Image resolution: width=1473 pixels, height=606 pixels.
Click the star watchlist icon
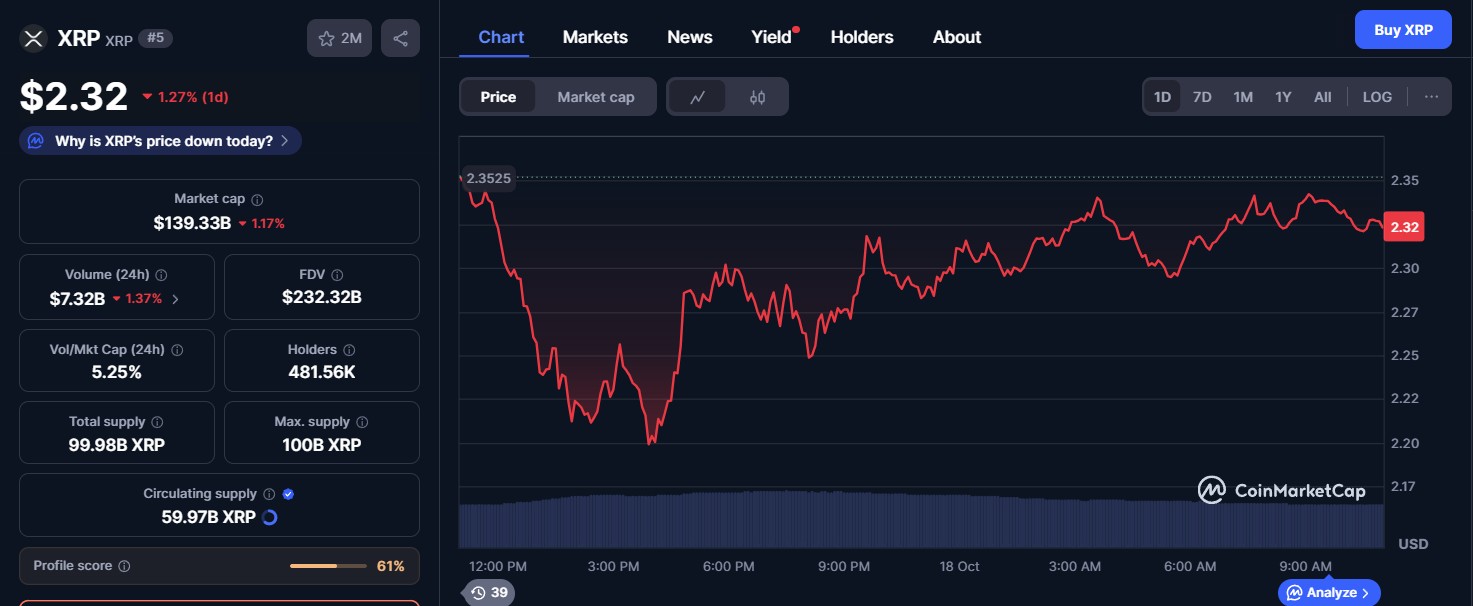327,39
